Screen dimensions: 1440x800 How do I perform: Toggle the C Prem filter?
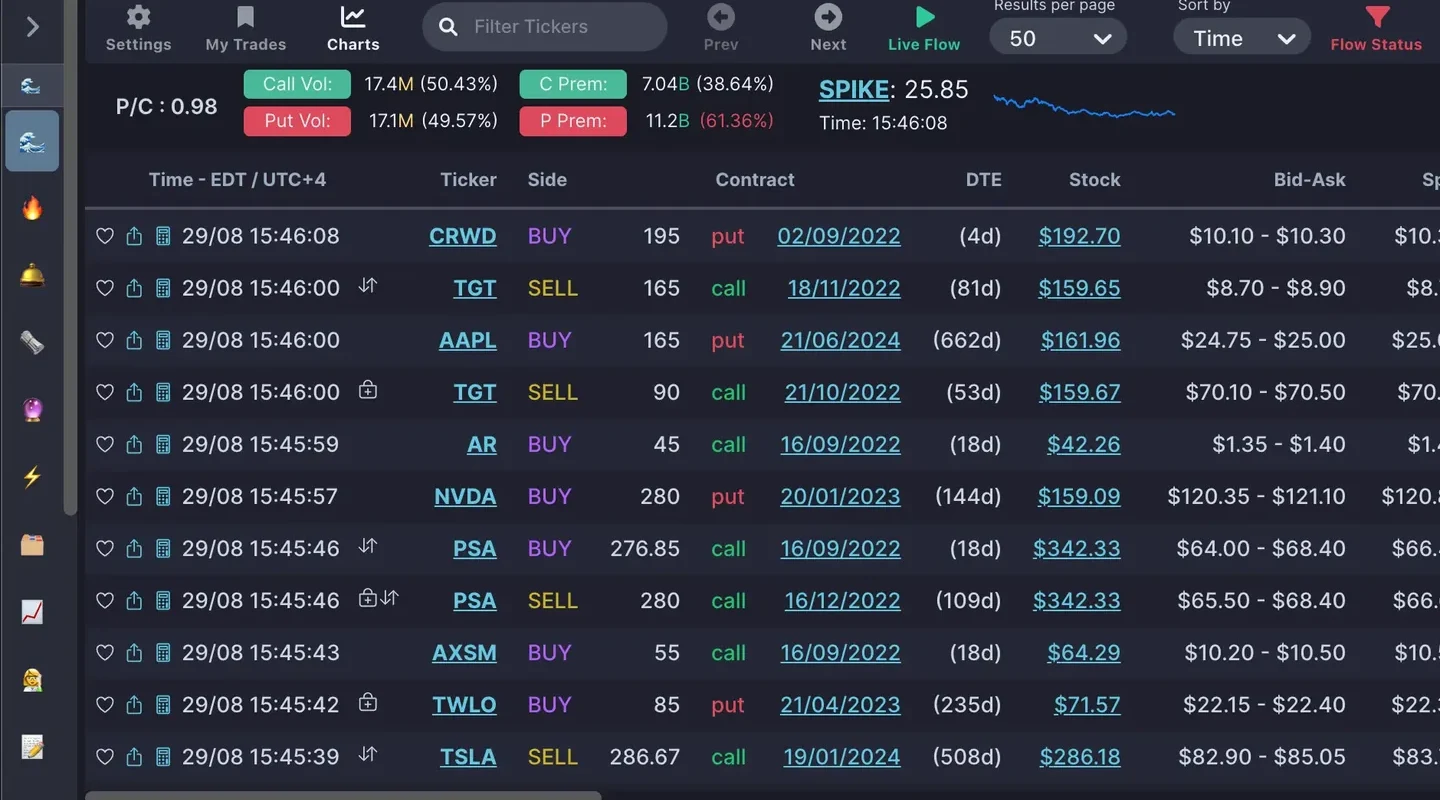tap(573, 84)
